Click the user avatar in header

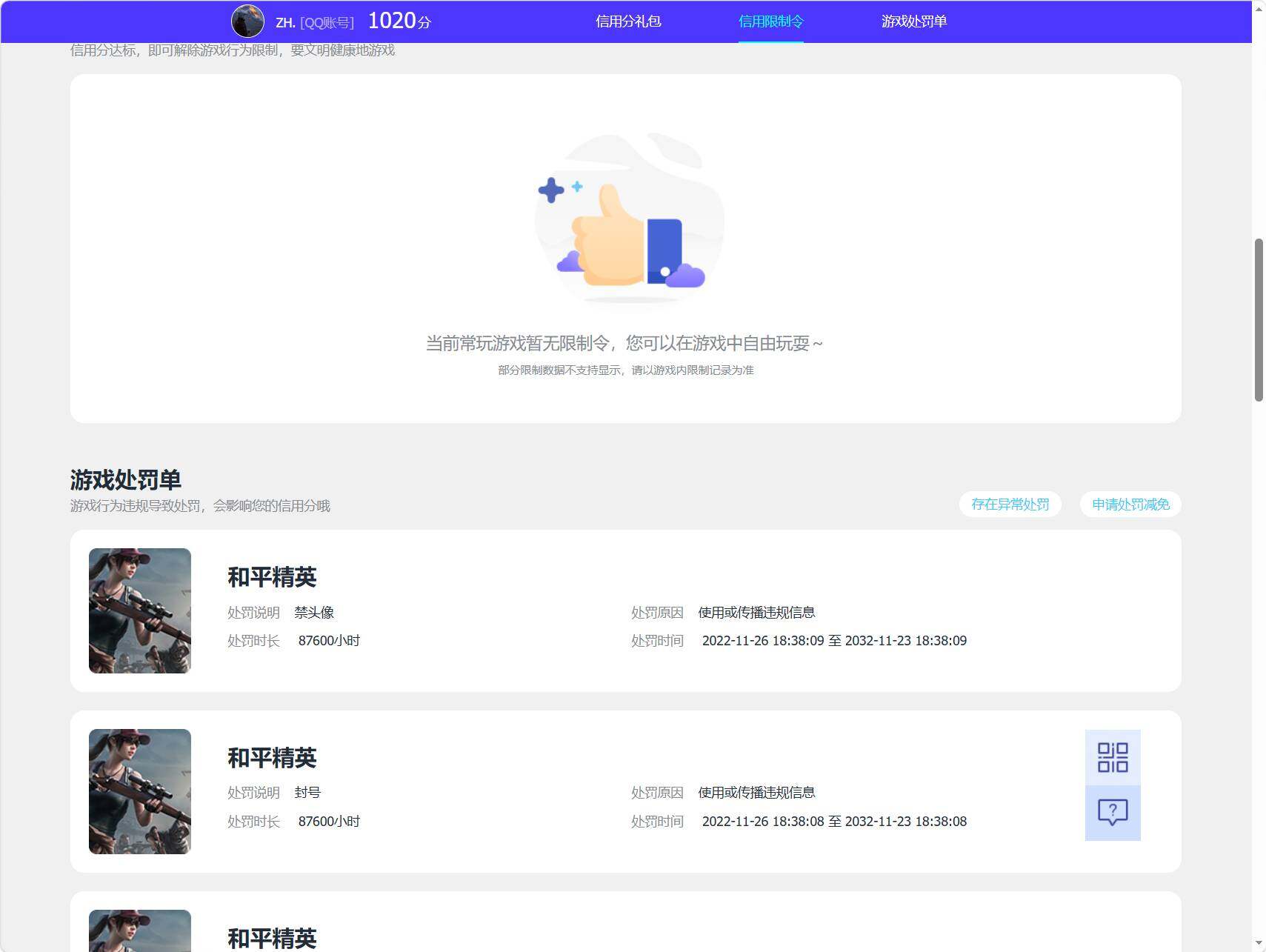[247, 21]
